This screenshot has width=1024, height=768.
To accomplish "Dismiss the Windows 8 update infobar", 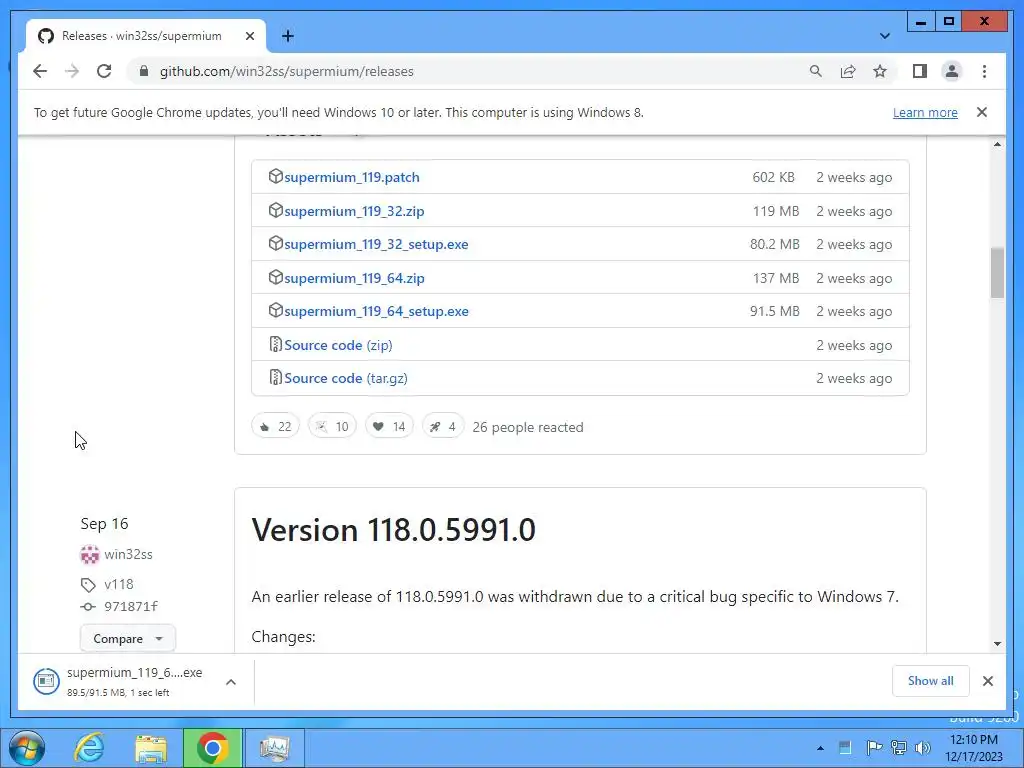I will click(982, 112).
